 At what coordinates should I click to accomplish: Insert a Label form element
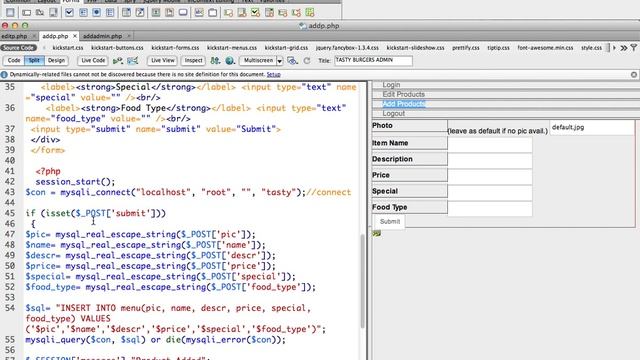[x=199, y=13]
